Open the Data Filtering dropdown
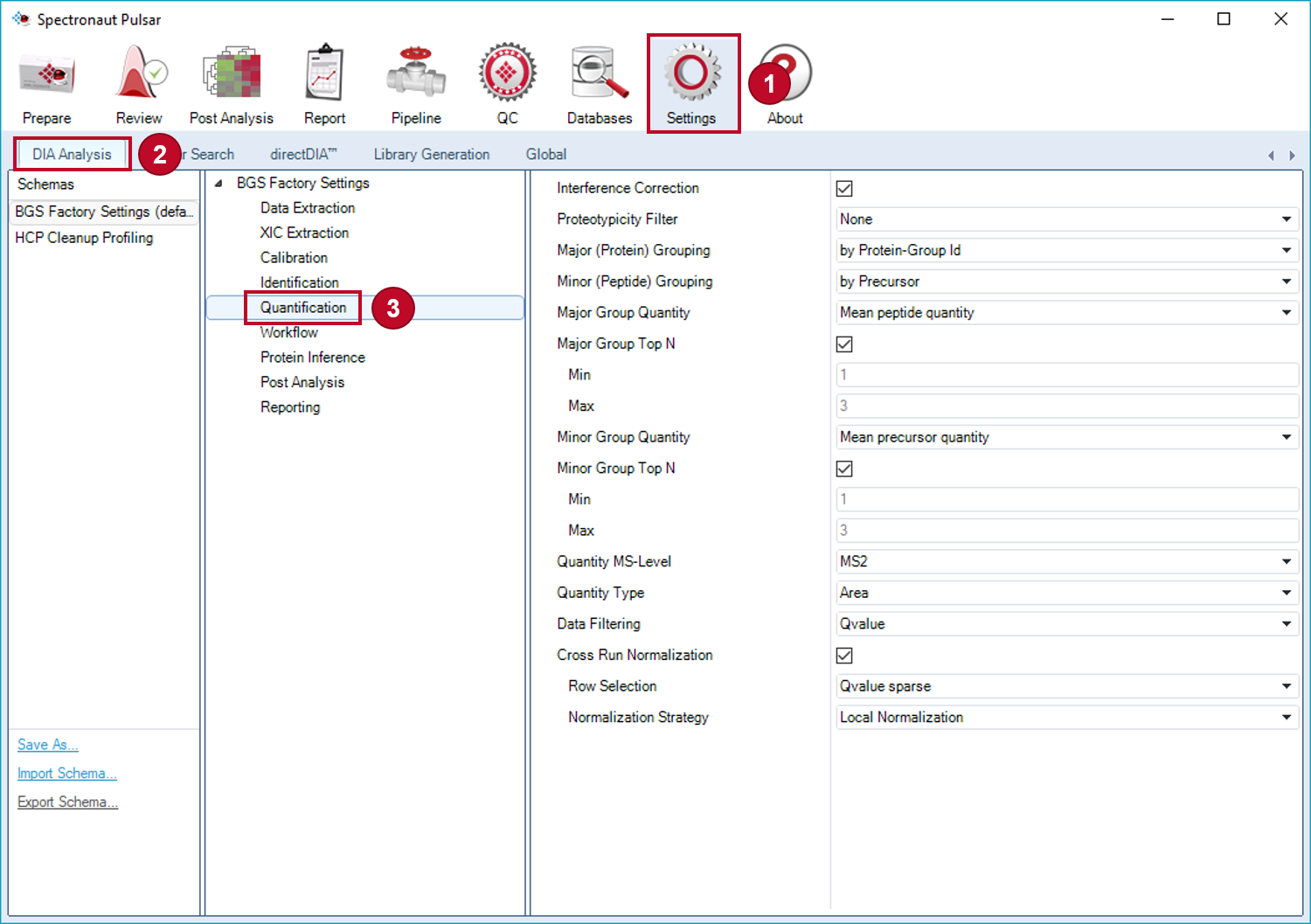1311x924 pixels. (x=1067, y=623)
